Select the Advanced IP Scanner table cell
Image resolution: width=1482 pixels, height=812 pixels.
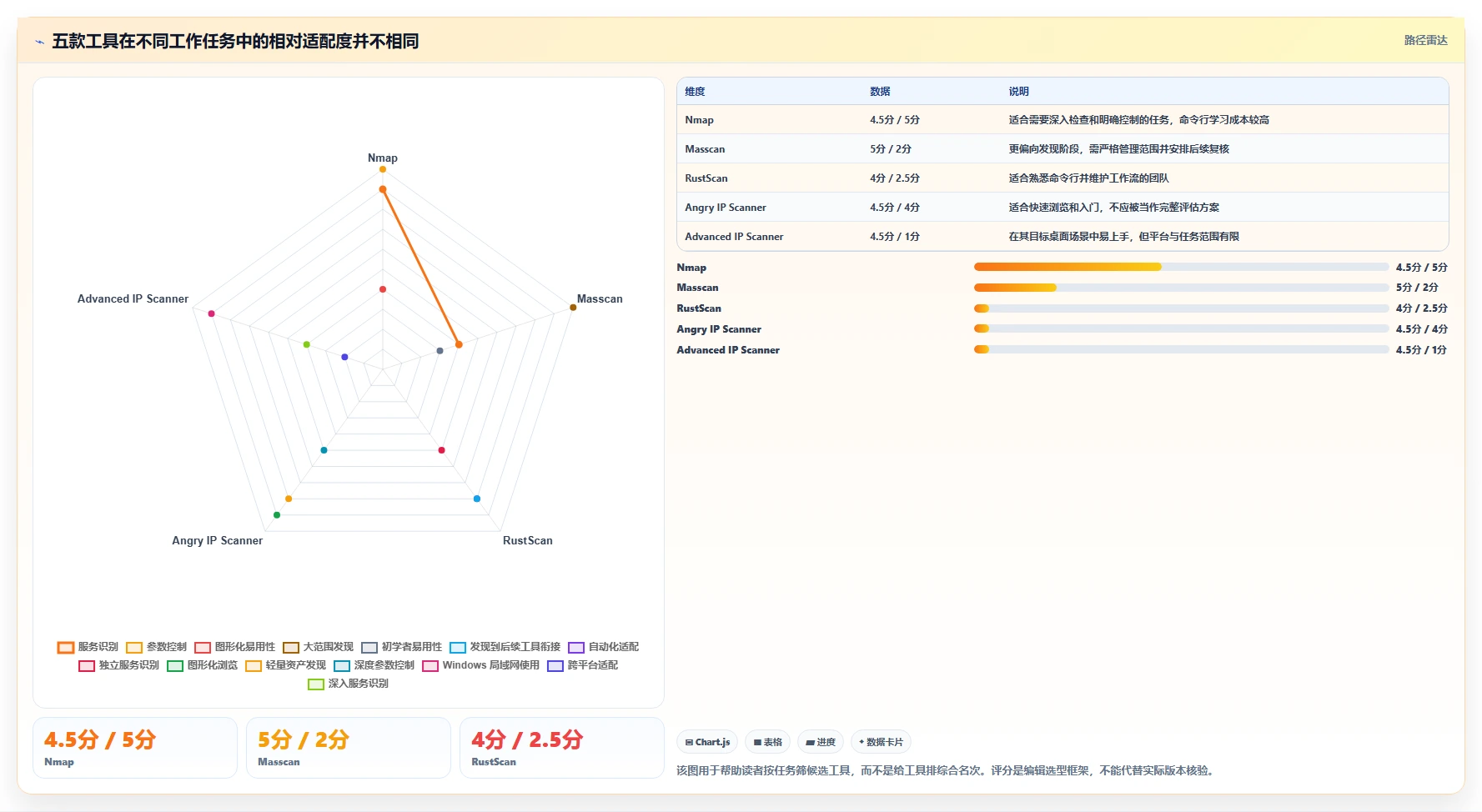pos(734,237)
